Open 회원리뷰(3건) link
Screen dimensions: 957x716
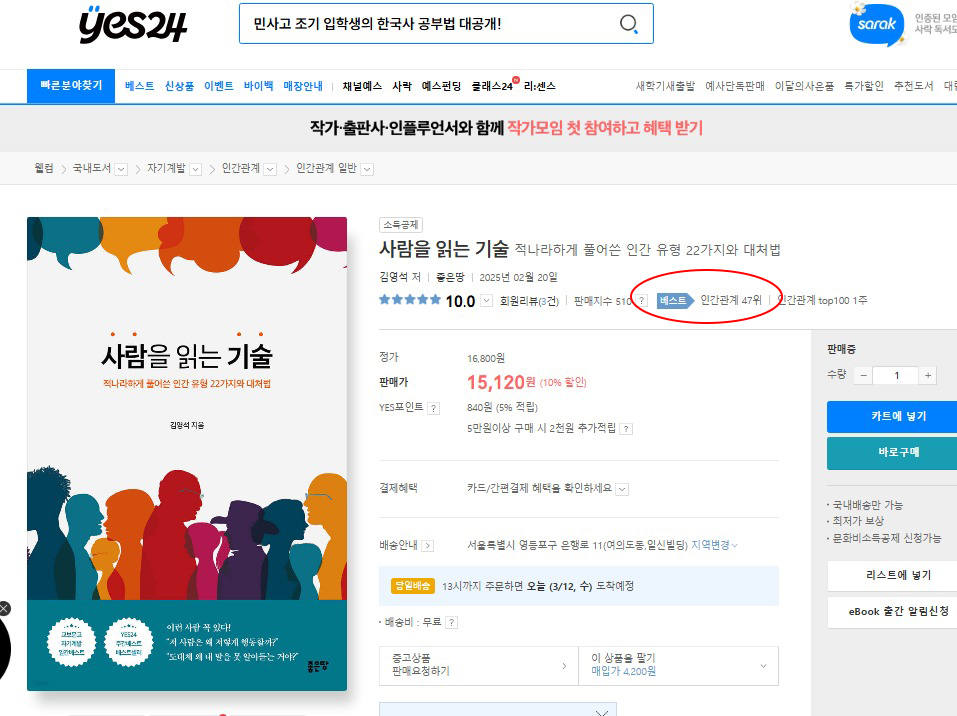[529, 300]
